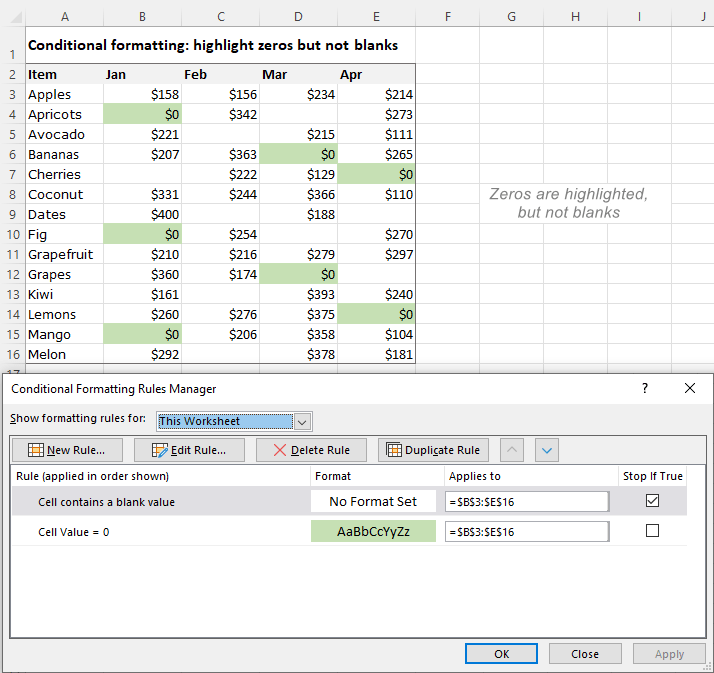Click the green AaBbCcYyZz format preview
Viewport: 714px width, 673px height.
(x=373, y=531)
